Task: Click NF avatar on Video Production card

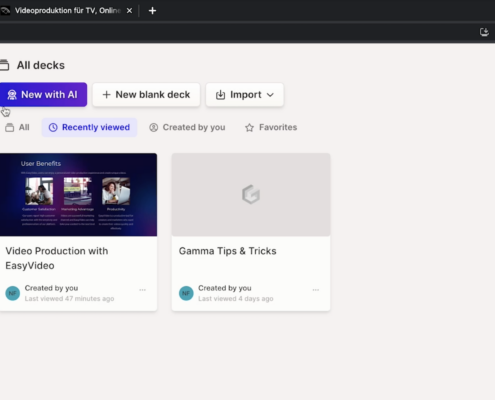Action: pyautogui.click(x=13, y=293)
